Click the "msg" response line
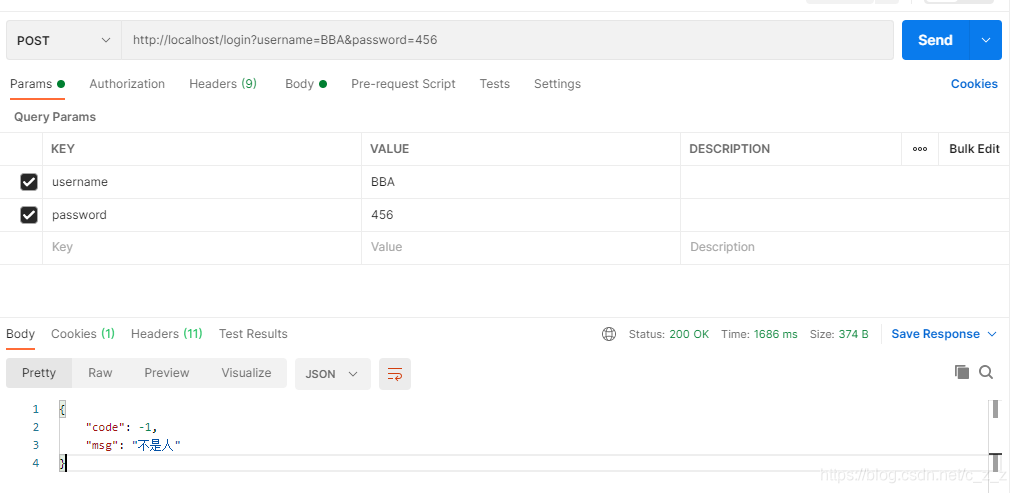Viewport: 1016px width, 493px height. coord(133,445)
